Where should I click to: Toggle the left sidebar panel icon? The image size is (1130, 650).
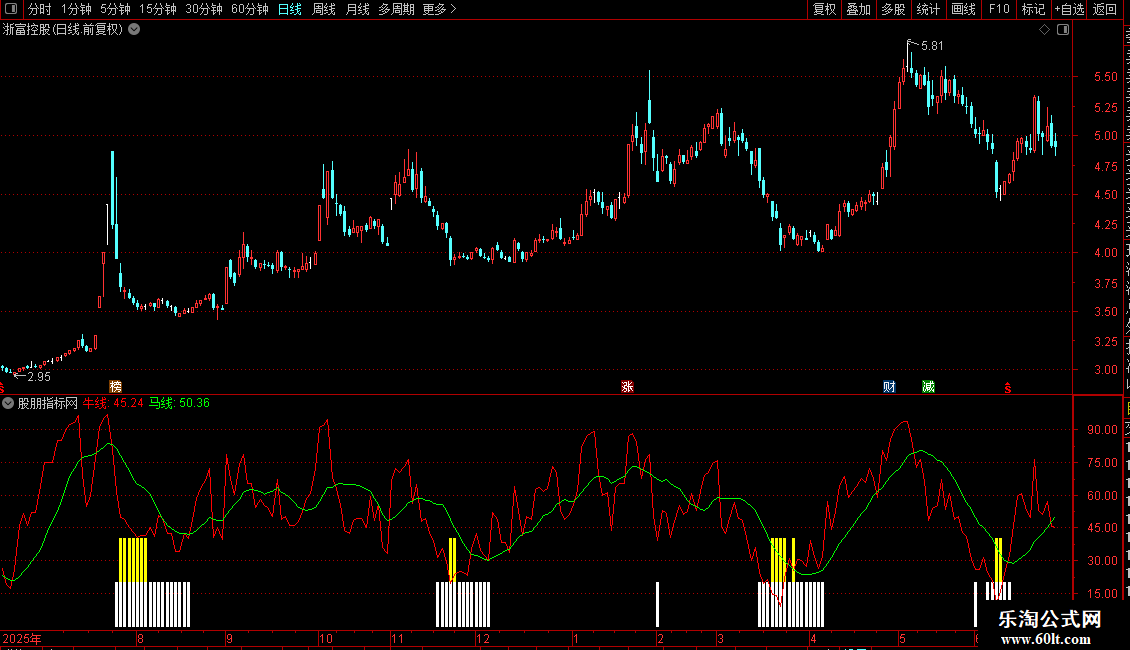click(x=11, y=9)
